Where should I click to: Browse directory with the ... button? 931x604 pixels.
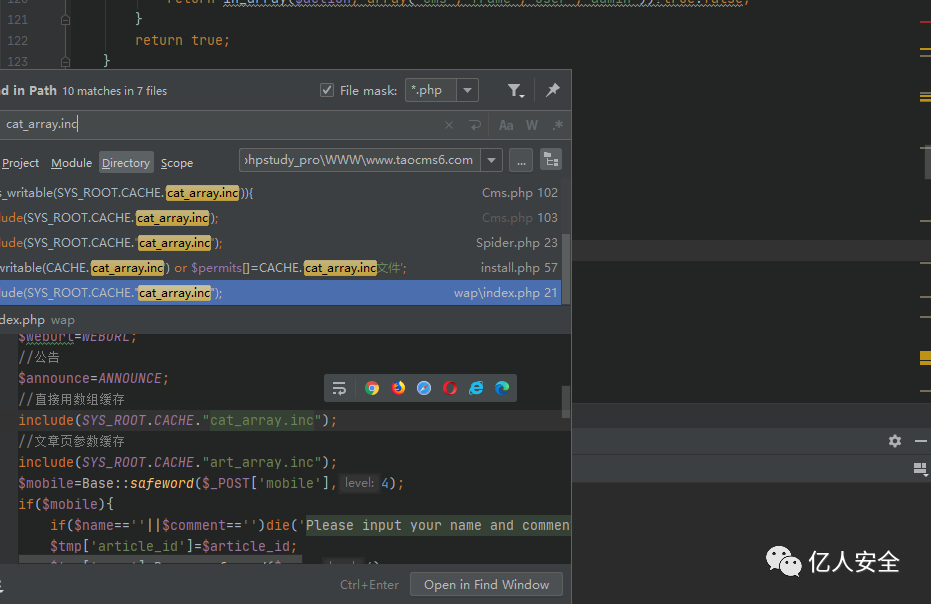[x=521, y=160]
